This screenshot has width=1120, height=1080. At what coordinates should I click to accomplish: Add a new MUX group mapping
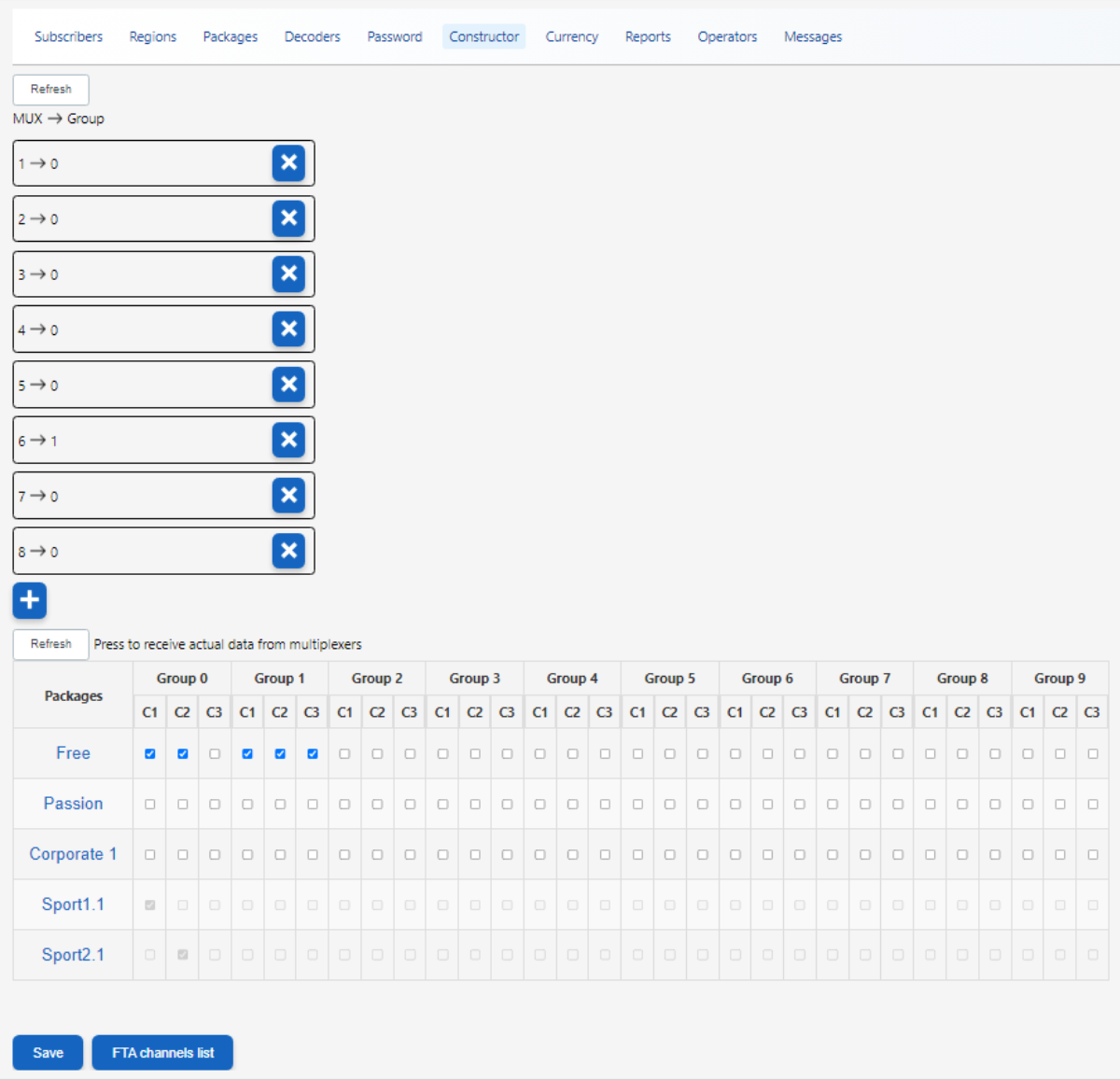pos(30,600)
